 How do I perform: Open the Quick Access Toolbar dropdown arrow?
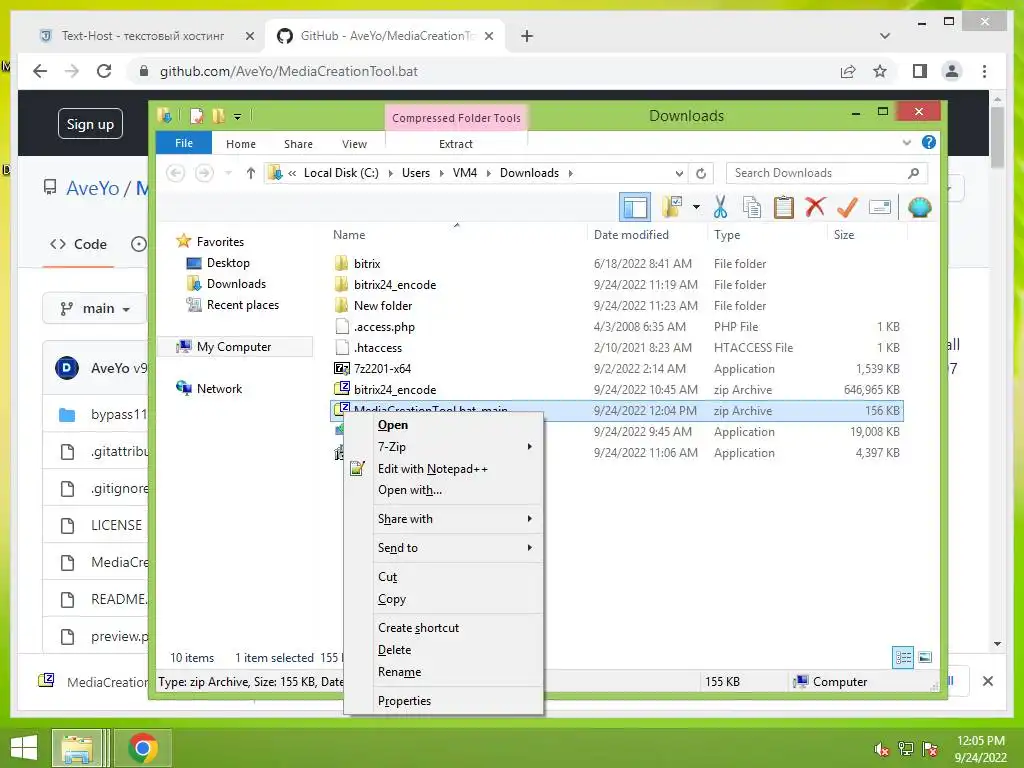[237, 116]
